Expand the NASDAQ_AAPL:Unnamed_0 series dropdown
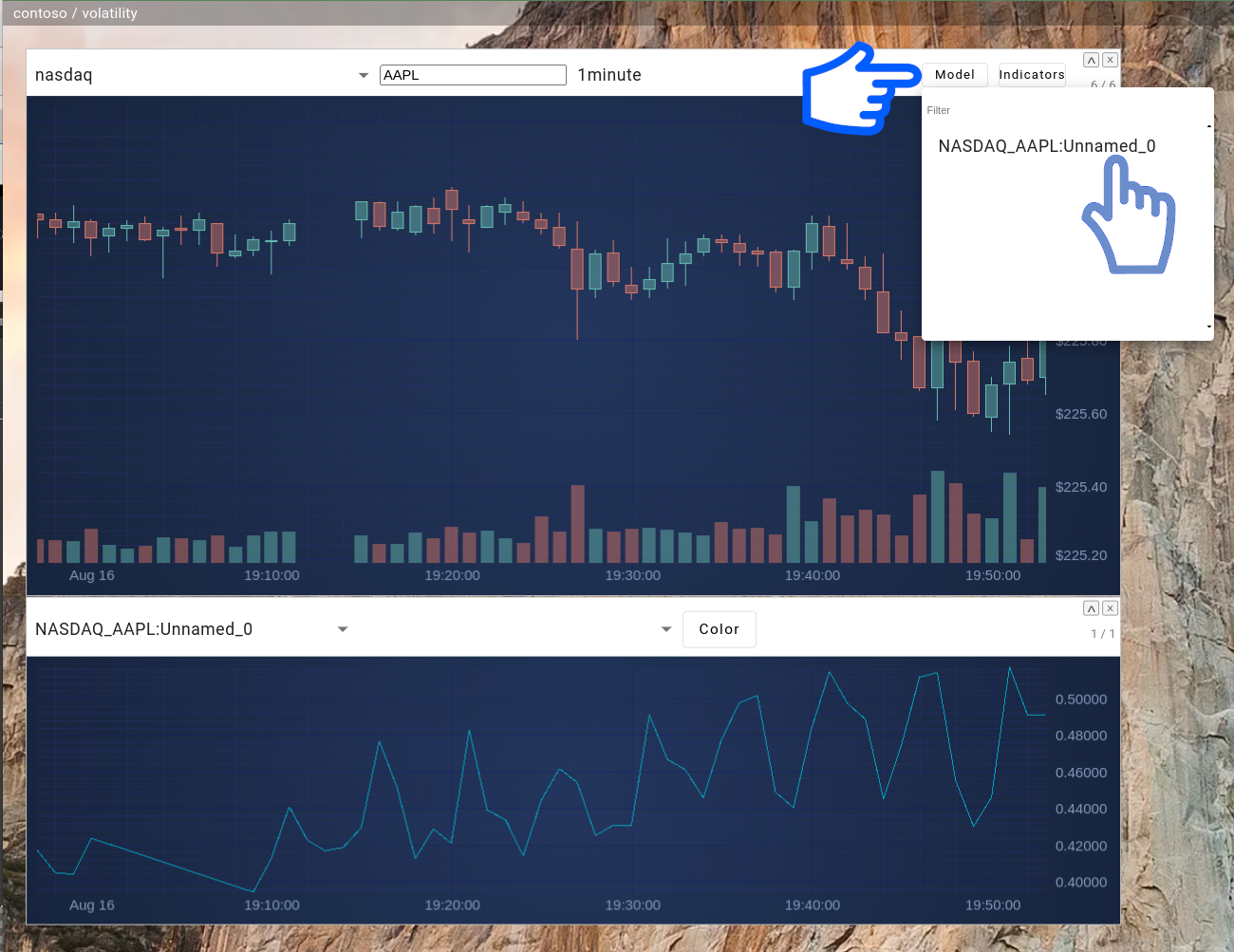This screenshot has height=952, width=1234. [x=343, y=629]
